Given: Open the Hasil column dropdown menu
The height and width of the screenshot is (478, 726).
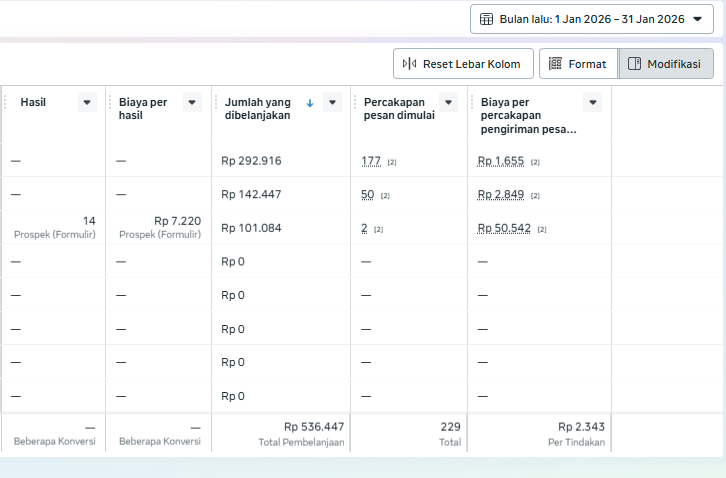Looking at the screenshot, I should (86, 102).
